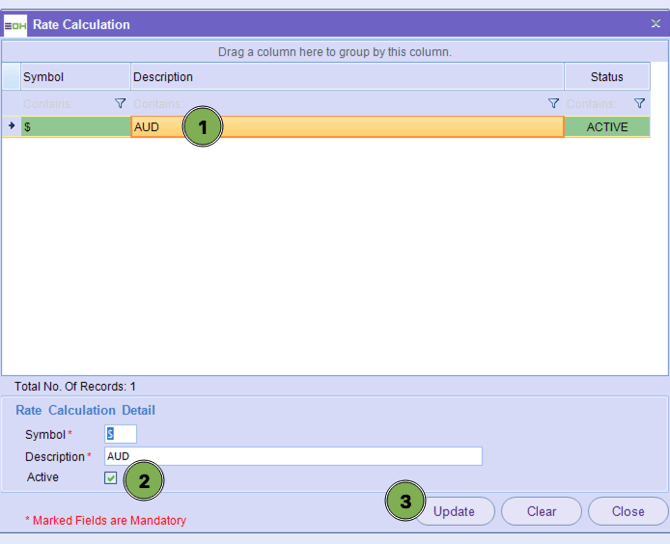Click the green numbered marker 1
The width and height of the screenshot is (670, 544).
point(202,127)
